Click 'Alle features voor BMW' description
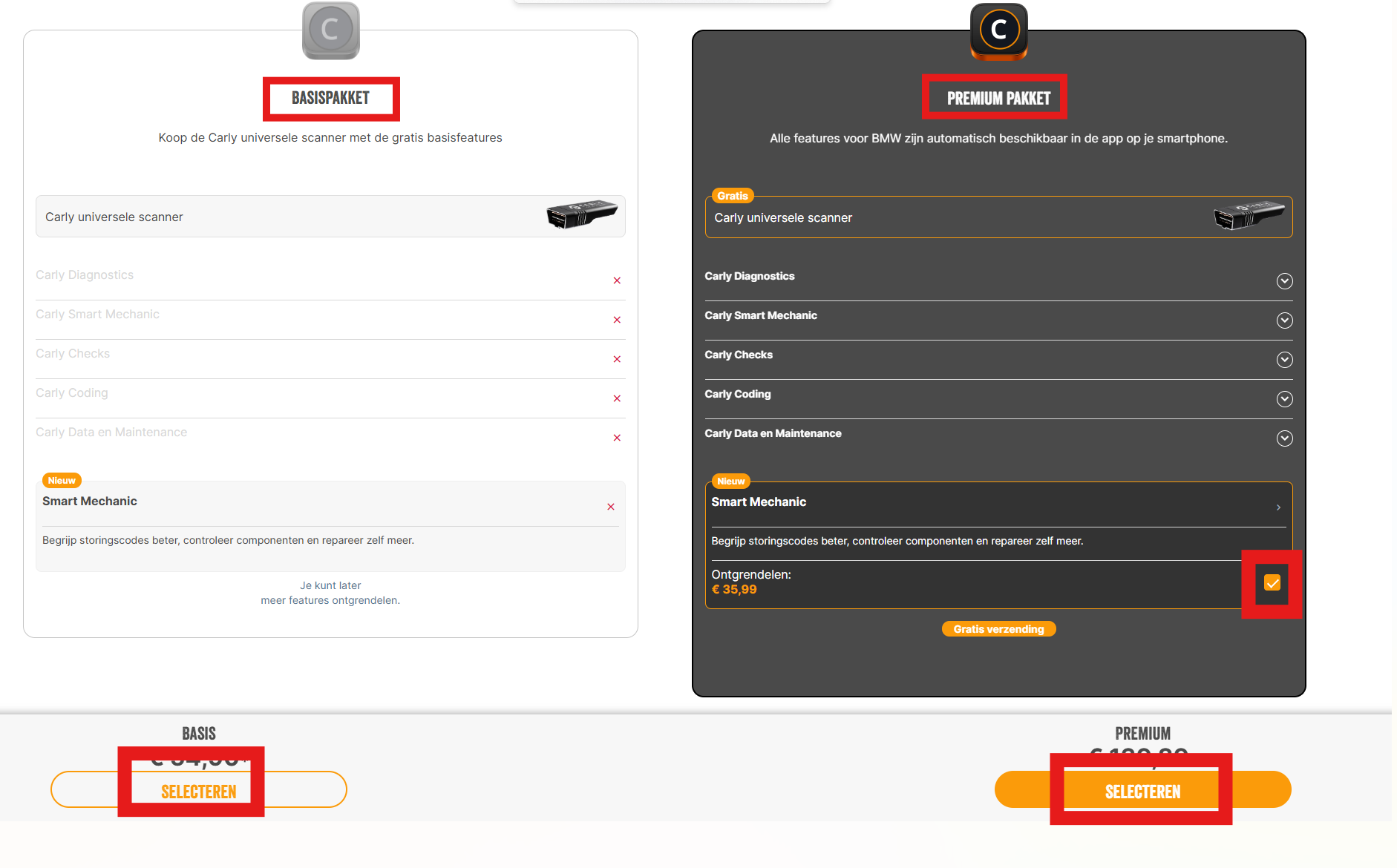The image size is (1397, 868). coord(999,139)
